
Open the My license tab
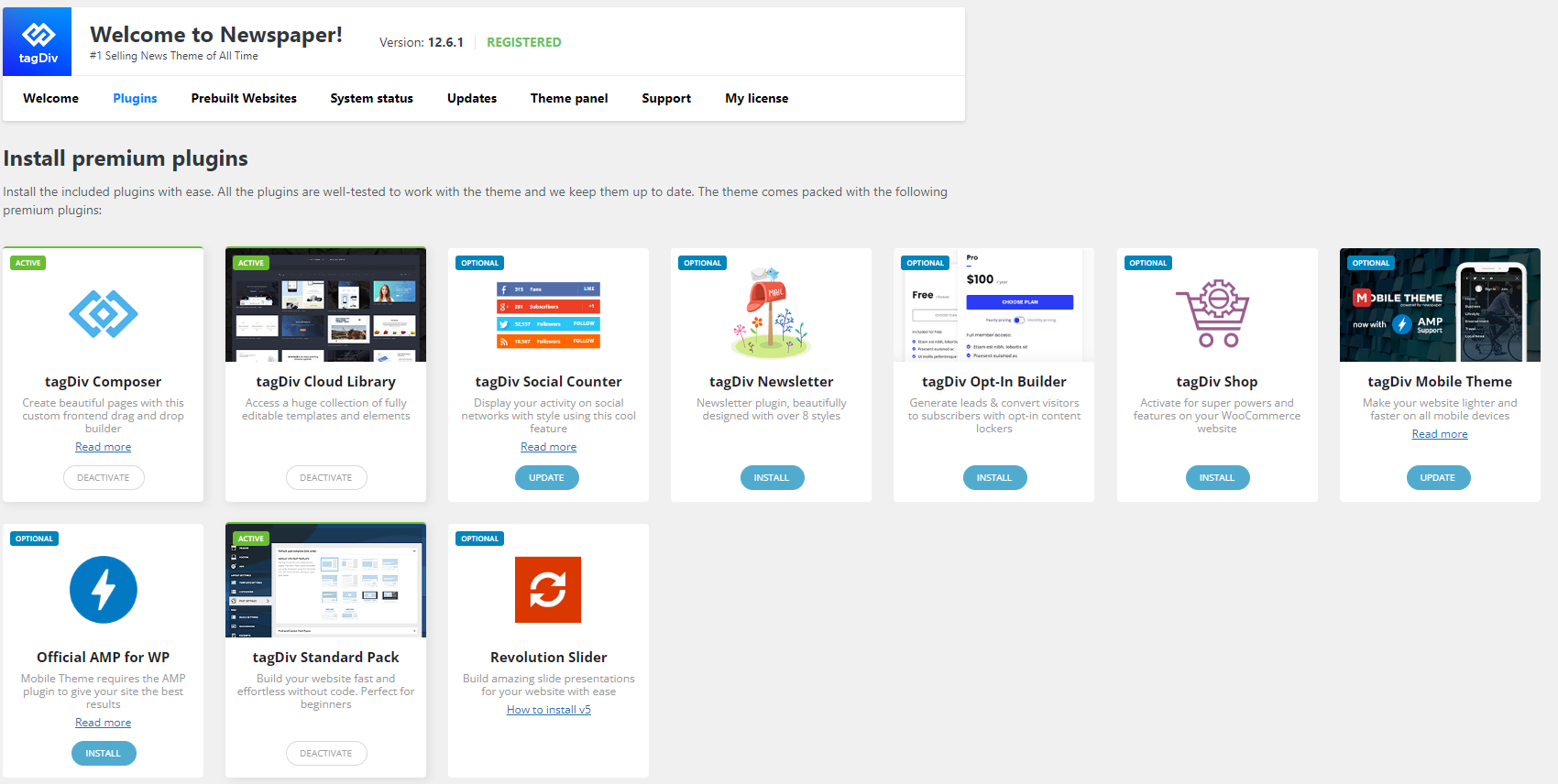point(756,98)
